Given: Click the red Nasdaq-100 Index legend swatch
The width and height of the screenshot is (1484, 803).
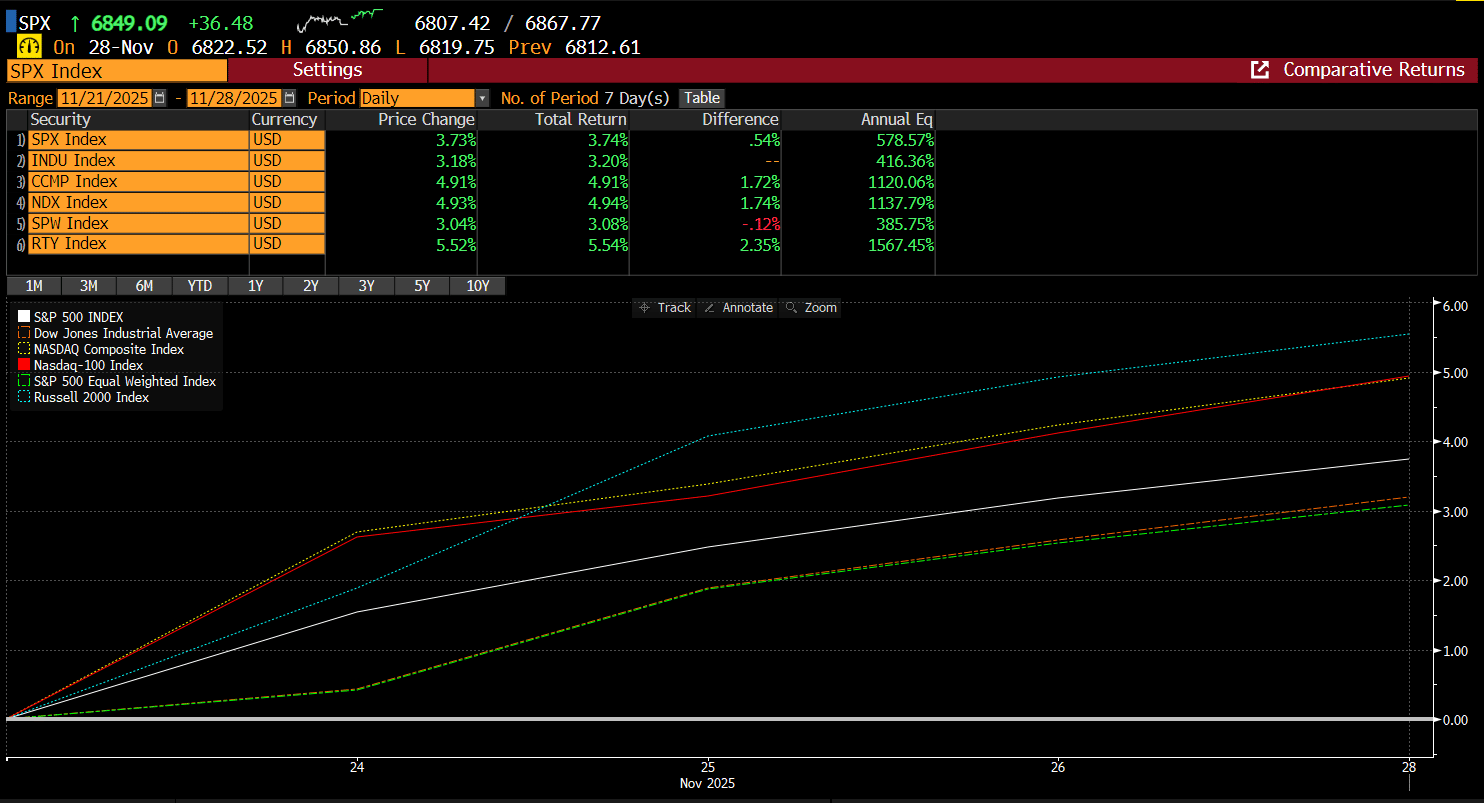Looking at the screenshot, I should tap(25, 365).
